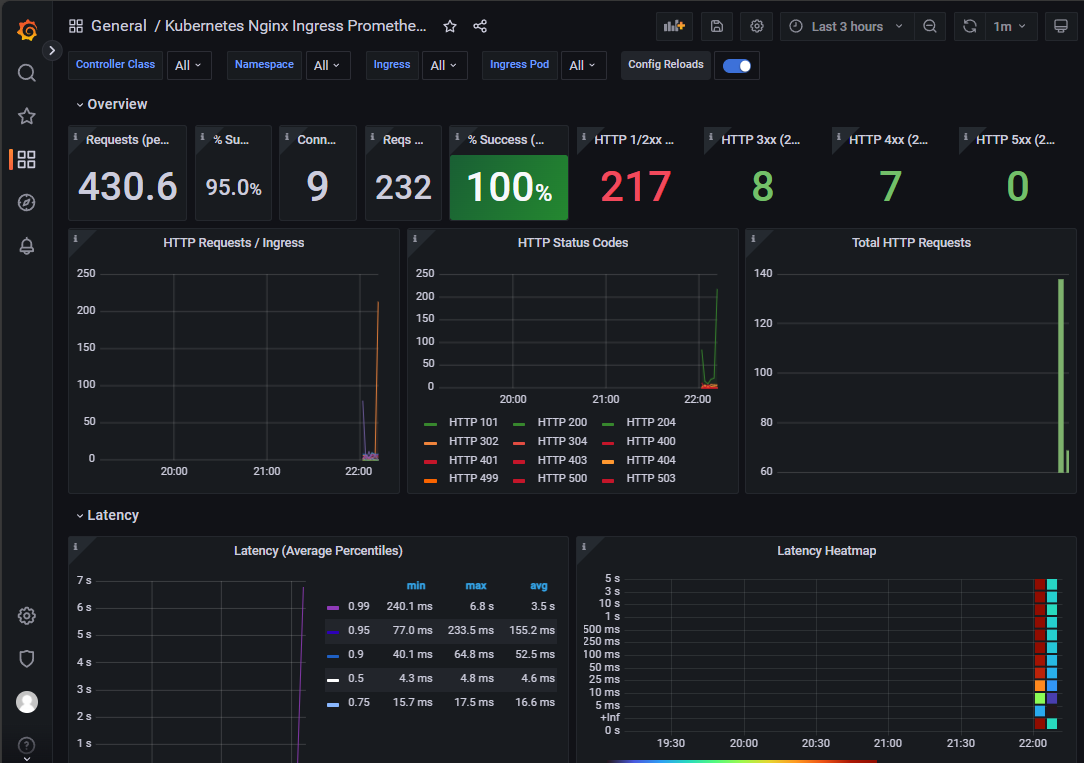Add a new panel to dashboard
1084x763 pixels.
tap(674, 26)
